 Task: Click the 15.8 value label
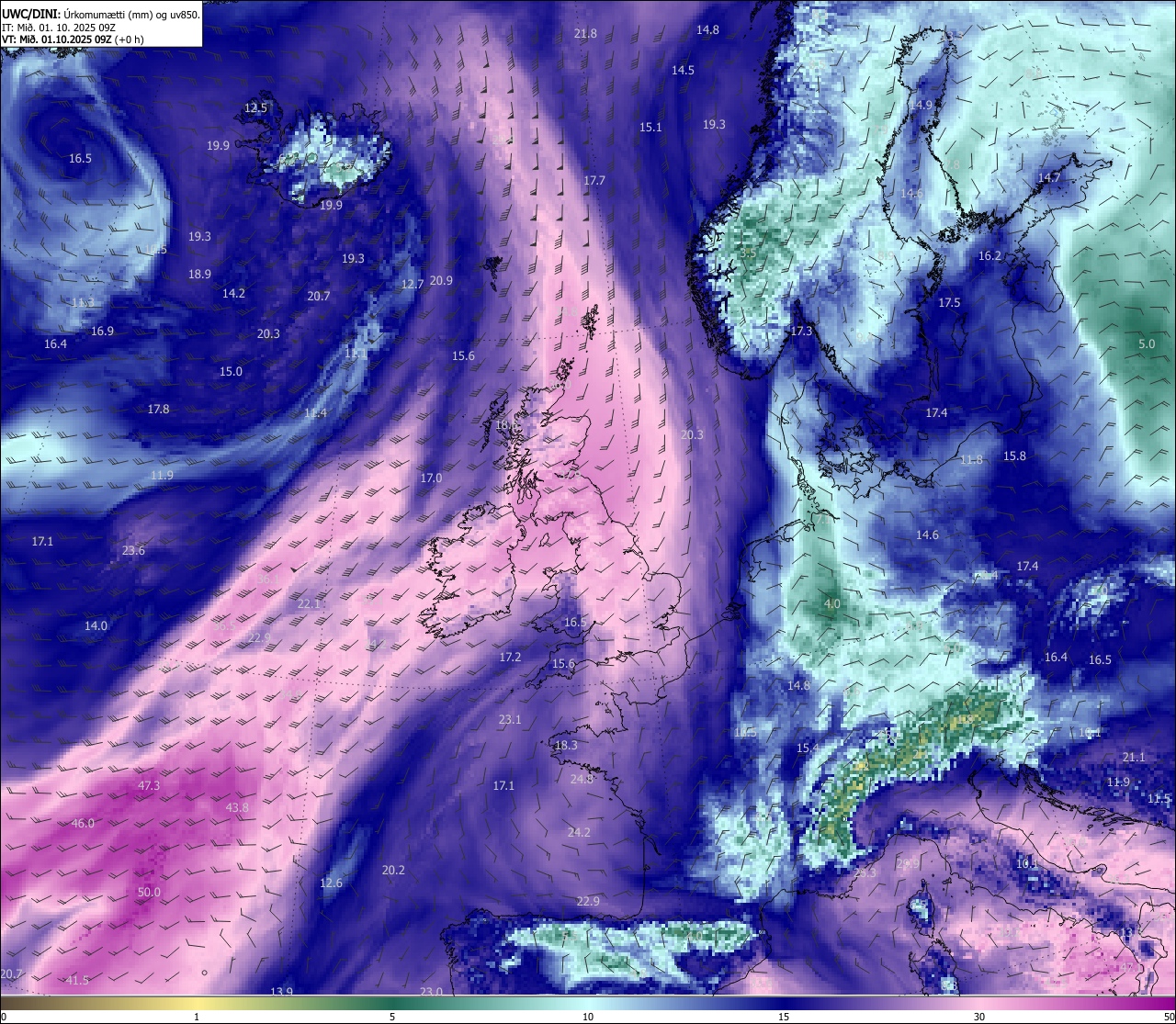pyautogui.click(x=1014, y=456)
